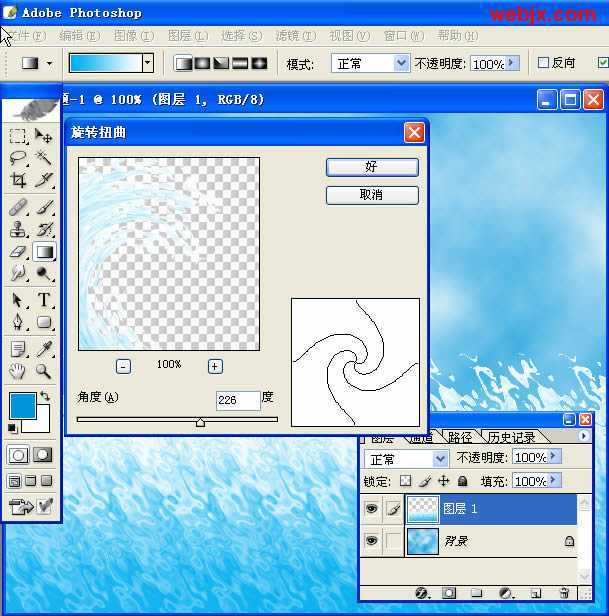Open gradient picker dropdown arrow
The width and height of the screenshot is (609, 616).
tap(148, 63)
